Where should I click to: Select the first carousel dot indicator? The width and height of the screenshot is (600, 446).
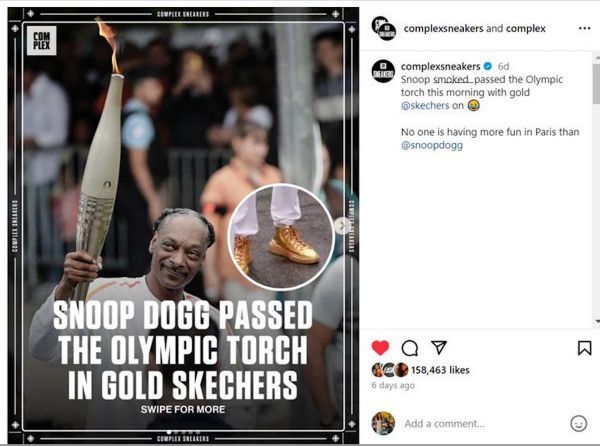169,432
